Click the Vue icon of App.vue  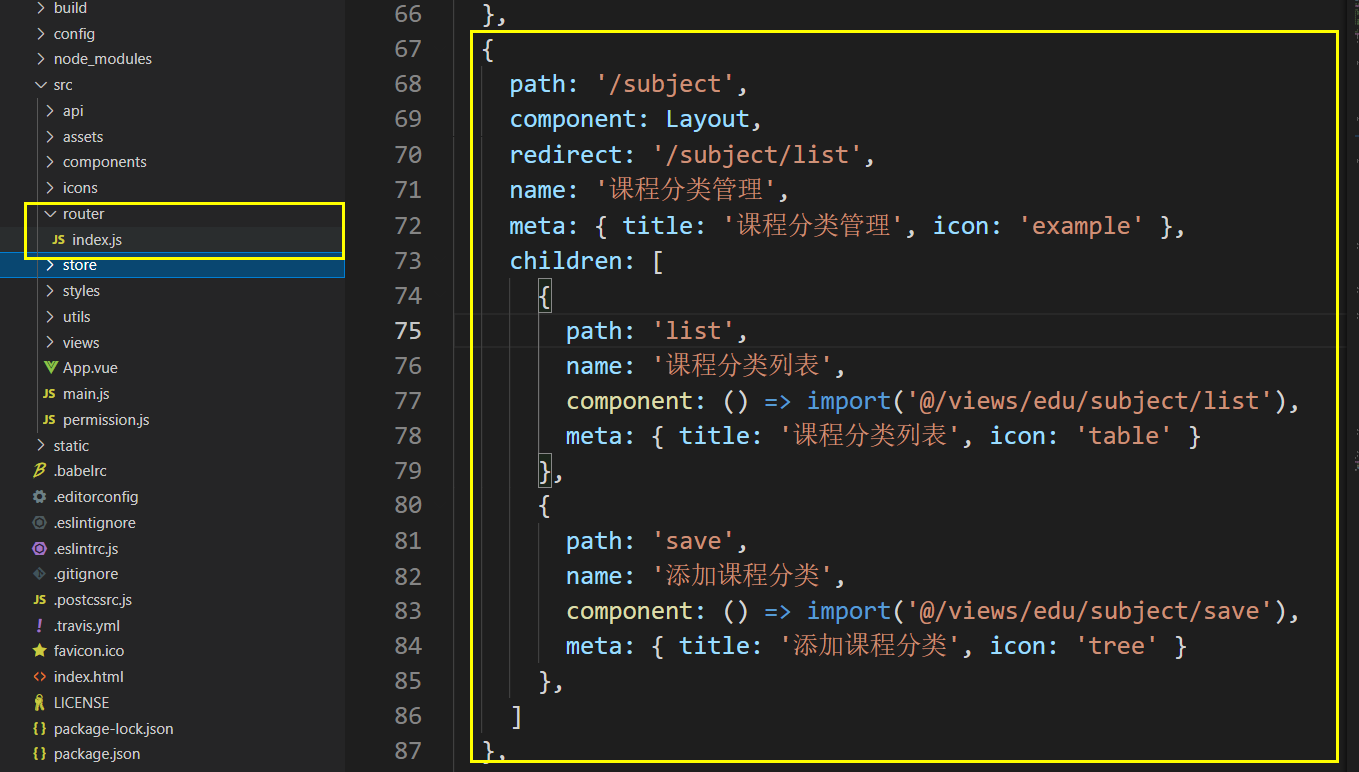pyautogui.click(x=51, y=368)
